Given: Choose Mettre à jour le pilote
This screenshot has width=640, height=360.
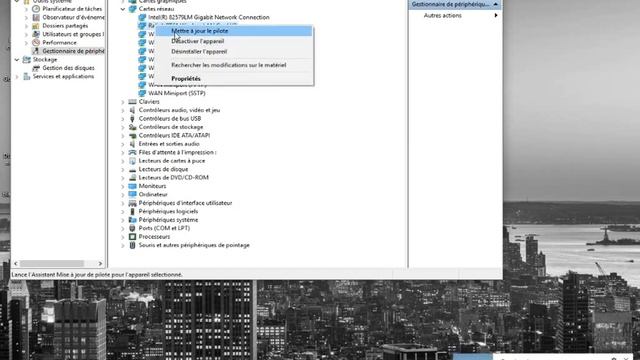Looking at the screenshot, I should click(234, 31).
